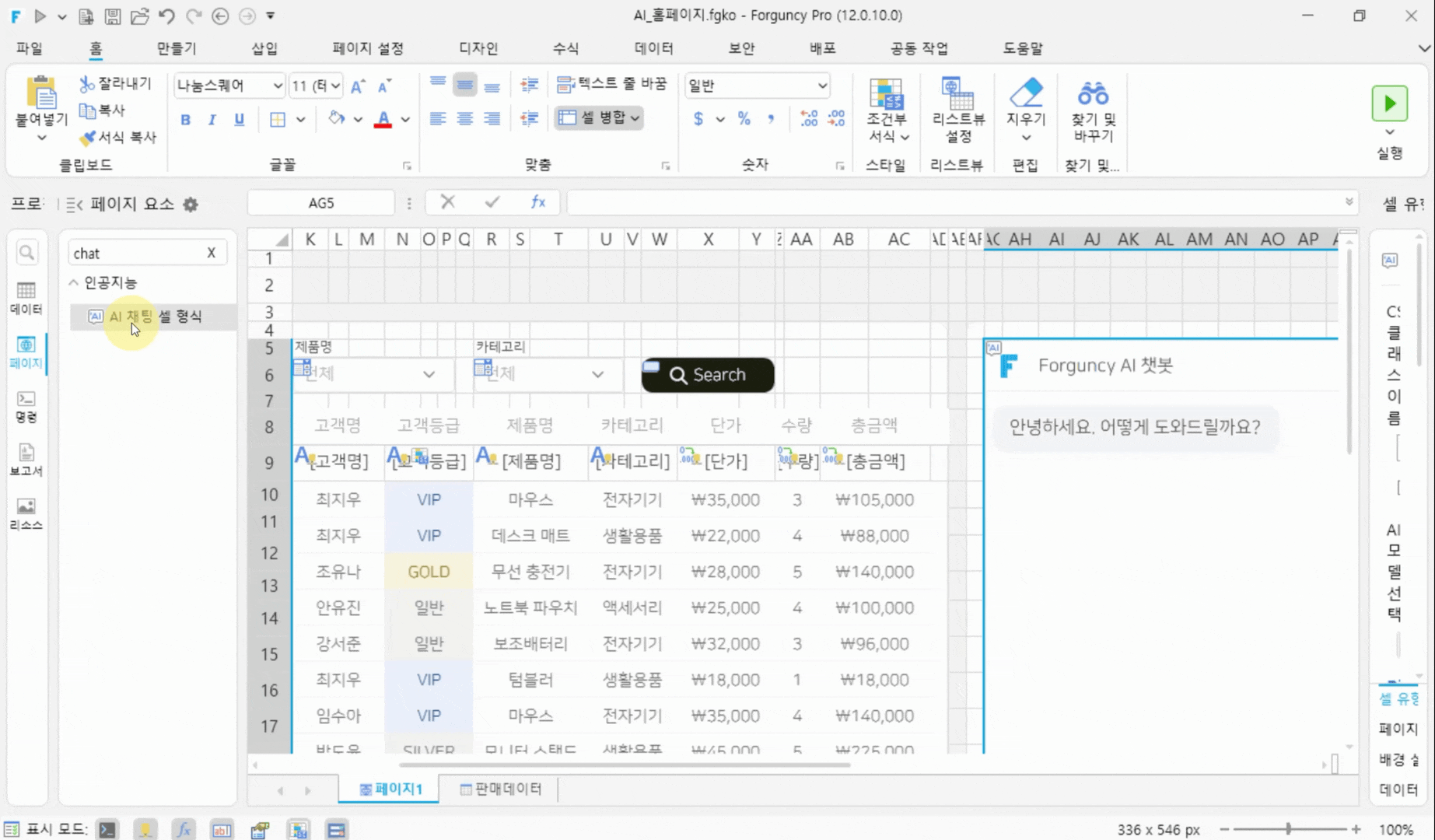Toggle Wrap Text (텍스트 줄 바꿈)
The image size is (1435, 840).
(x=612, y=84)
